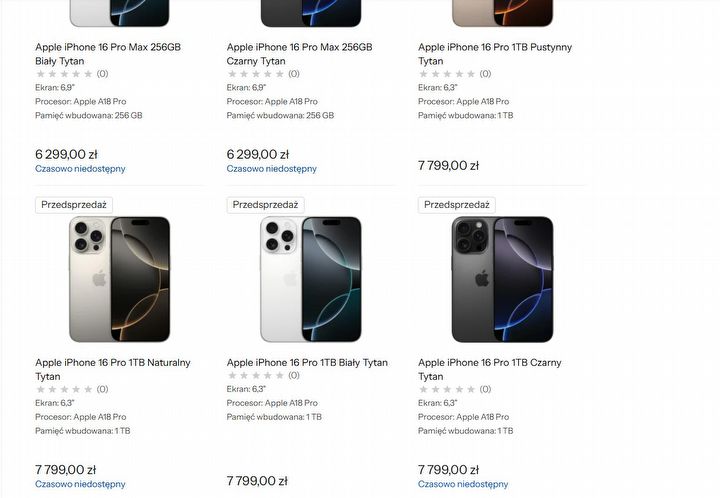The height and width of the screenshot is (498, 720).
Task: Open the iPhone 16 Pro 1TB Biały Tytan title
Action: point(307,363)
